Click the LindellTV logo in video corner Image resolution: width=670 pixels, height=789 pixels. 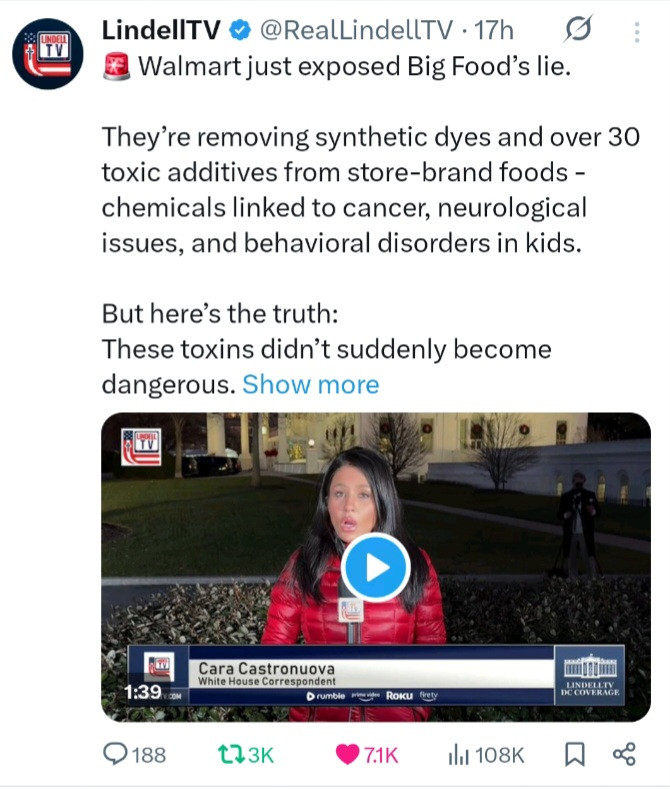(141, 447)
